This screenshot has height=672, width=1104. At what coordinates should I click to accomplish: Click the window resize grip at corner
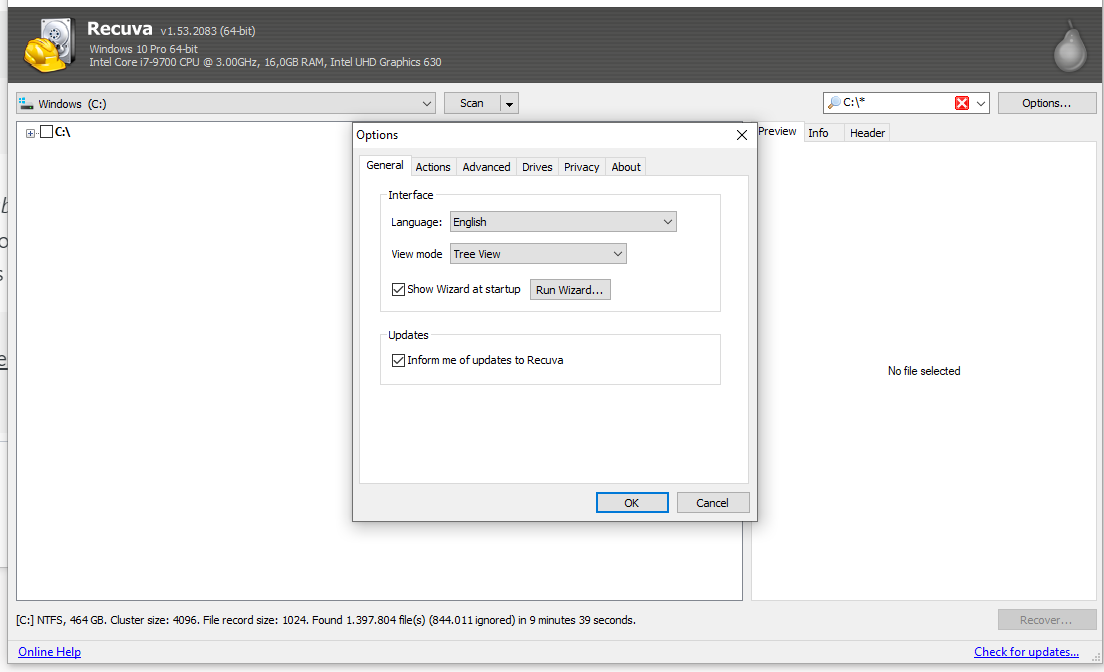(1096, 657)
